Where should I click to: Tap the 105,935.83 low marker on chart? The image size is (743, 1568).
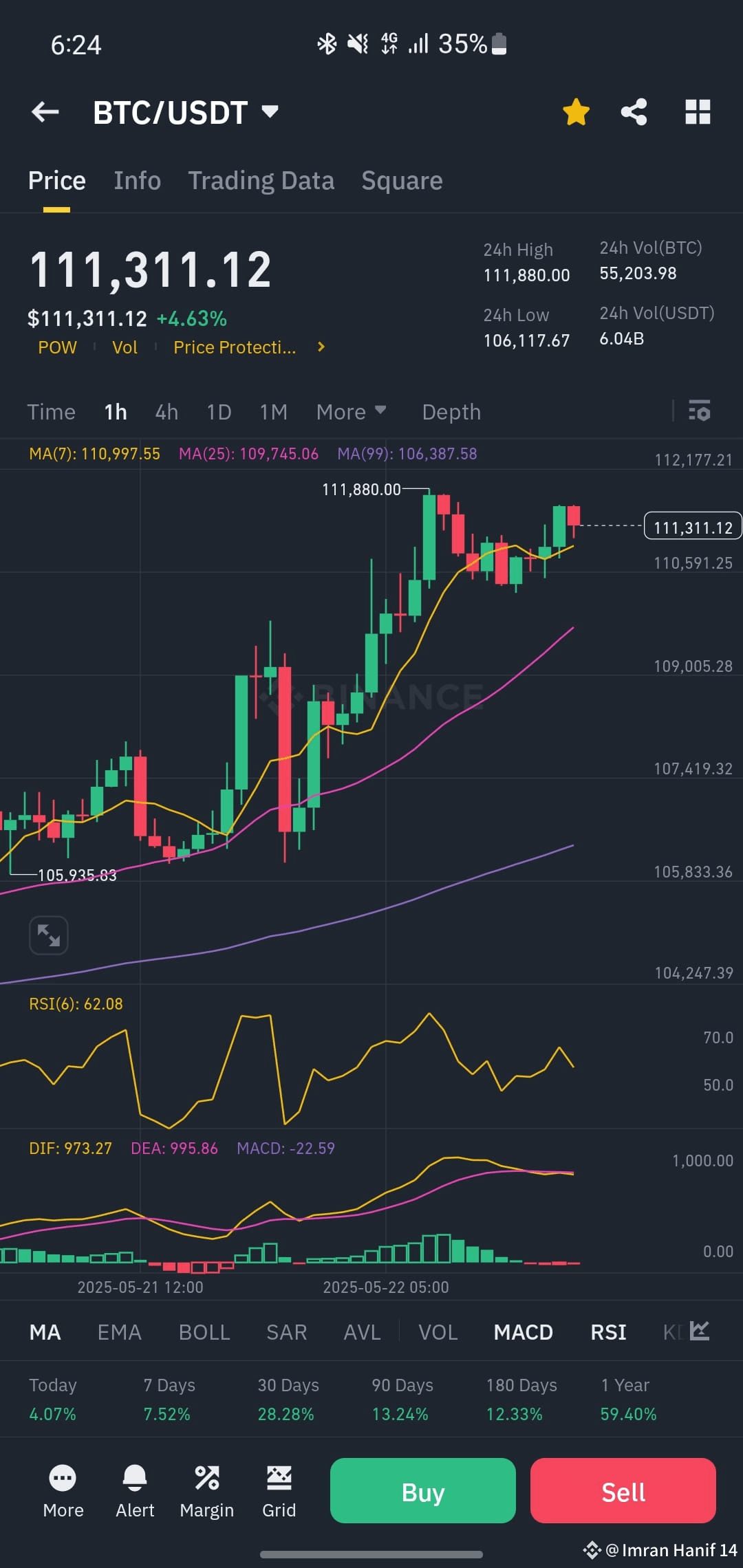click(77, 875)
